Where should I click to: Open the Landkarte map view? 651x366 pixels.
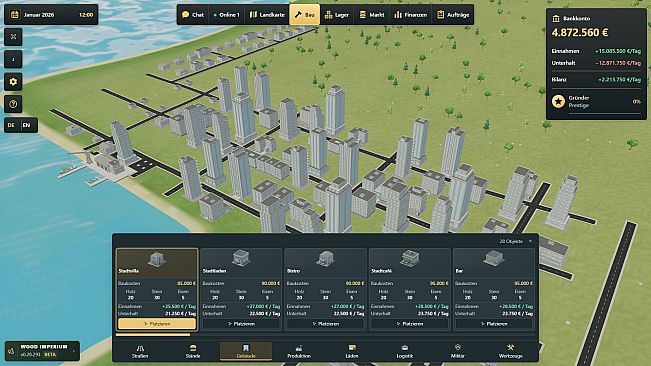pos(267,15)
